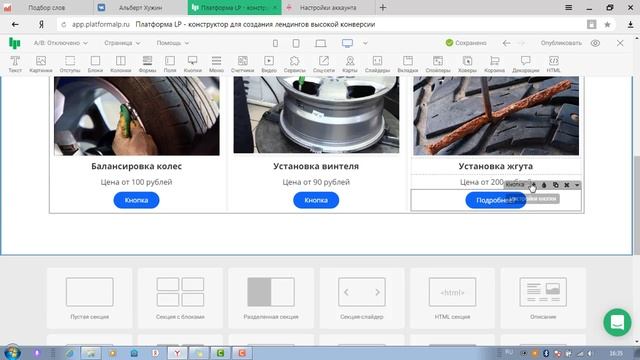Click Кнопка under Балансировка колес

[x=136, y=200]
